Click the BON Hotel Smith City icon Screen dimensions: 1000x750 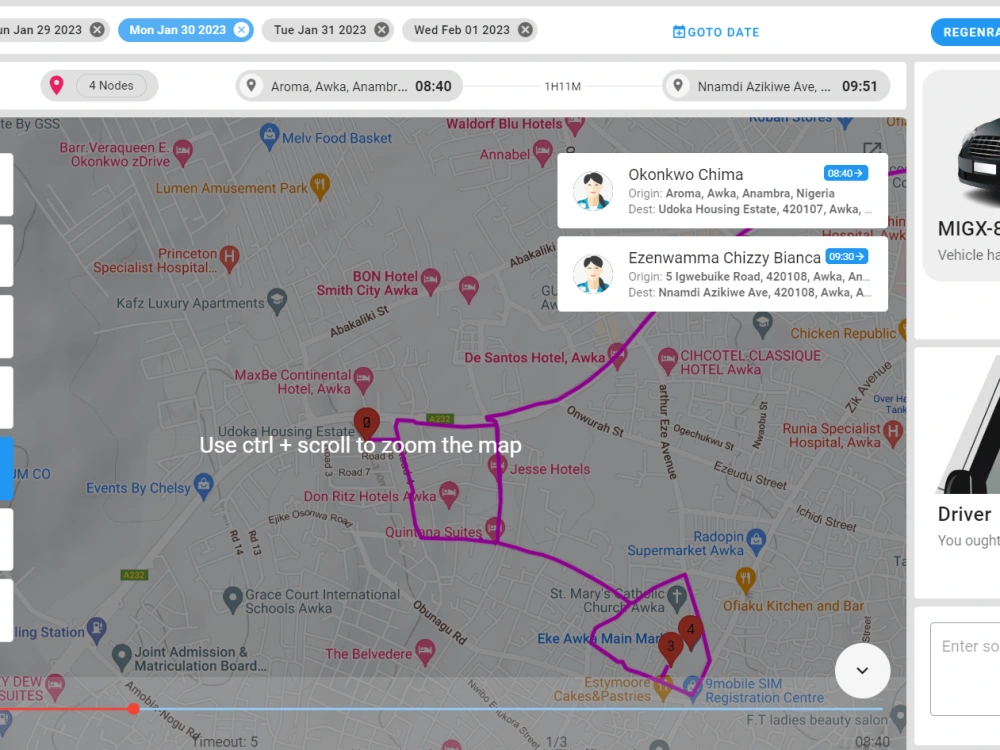click(x=430, y=281)
